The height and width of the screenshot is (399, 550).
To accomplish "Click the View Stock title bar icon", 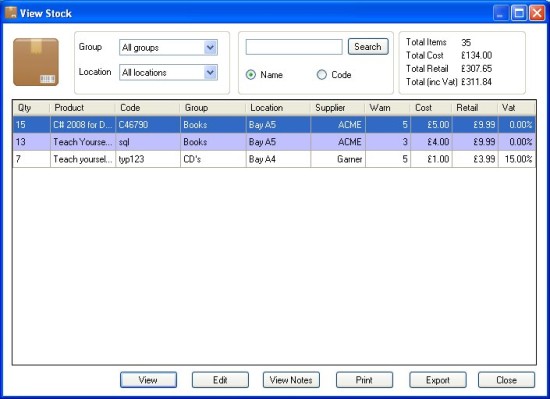I will [11, 13].
